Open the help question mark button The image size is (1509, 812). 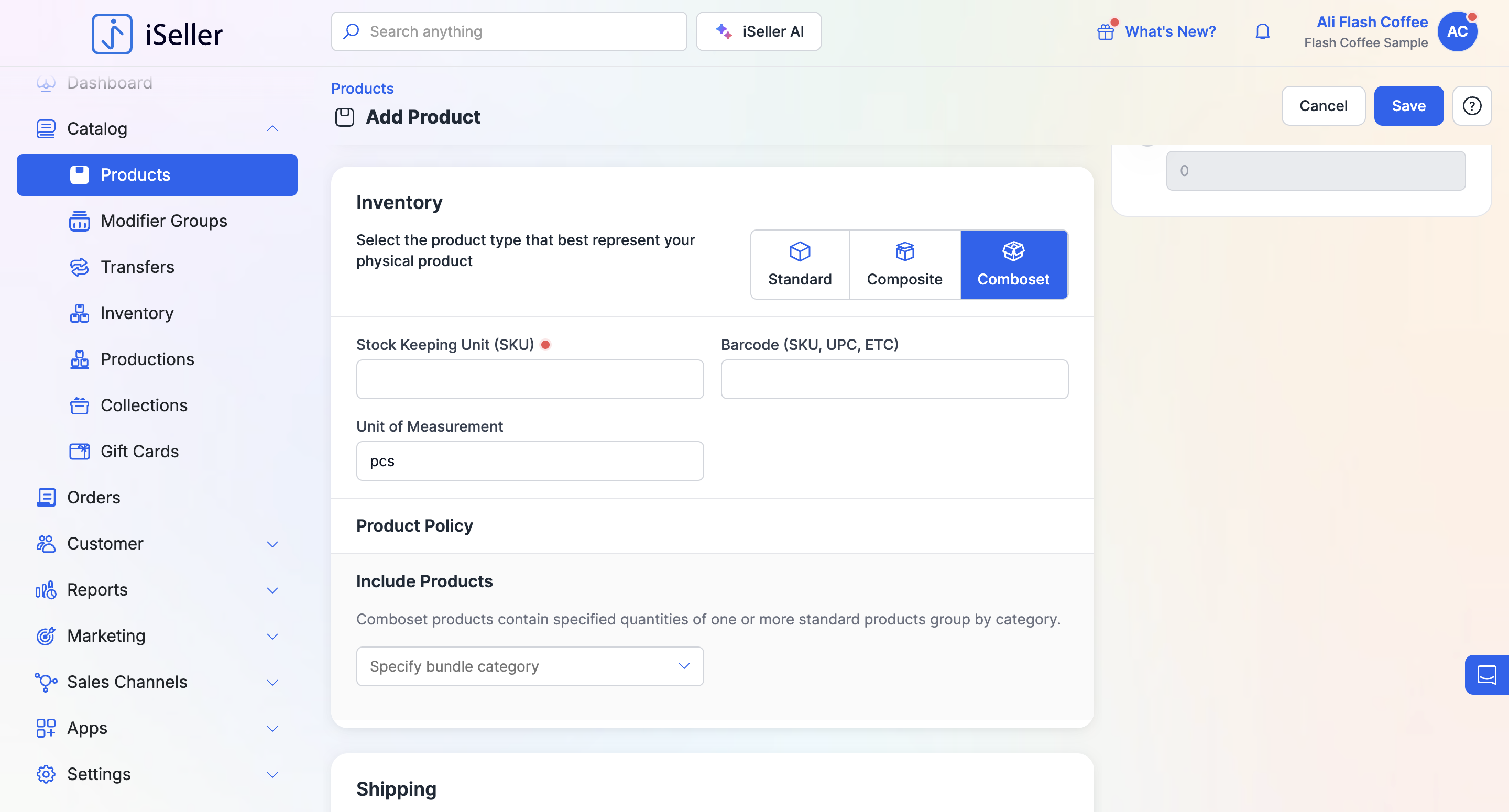point(1471,106)
